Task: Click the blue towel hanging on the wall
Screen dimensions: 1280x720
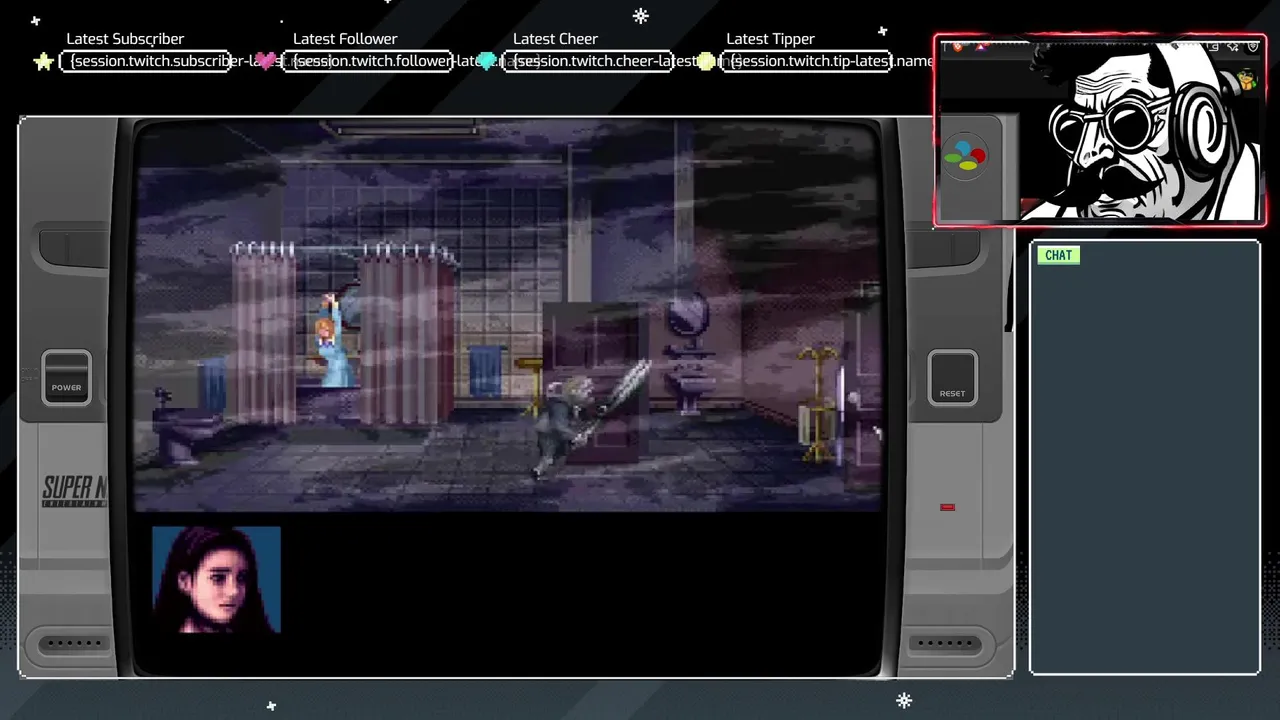Action: [485, 369]
